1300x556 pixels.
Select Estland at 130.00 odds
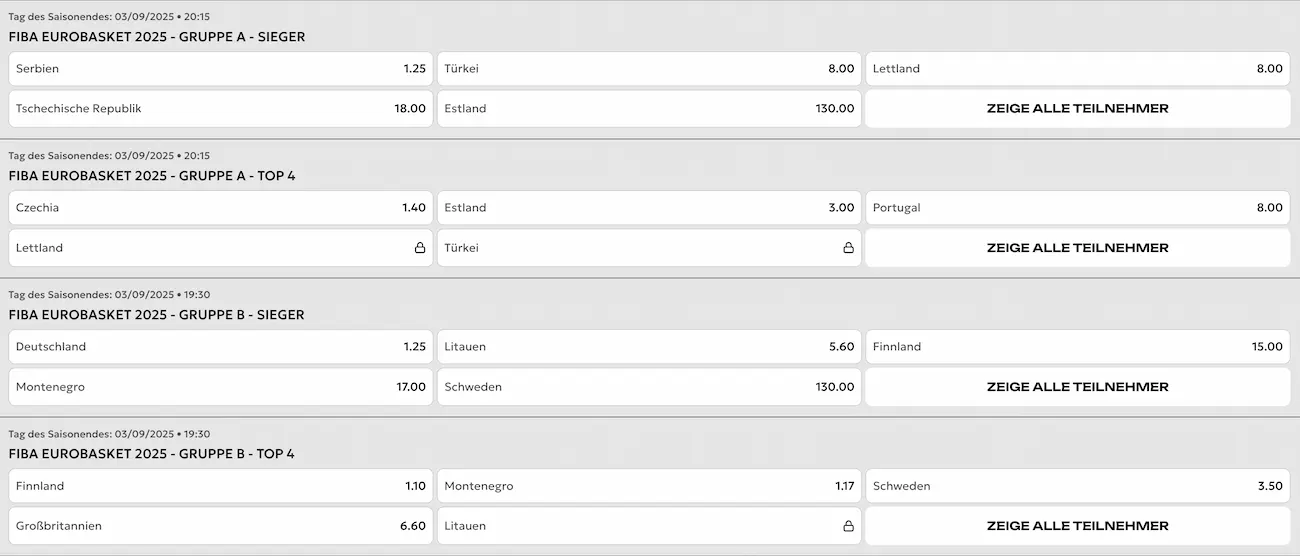[x=649, y=109]
